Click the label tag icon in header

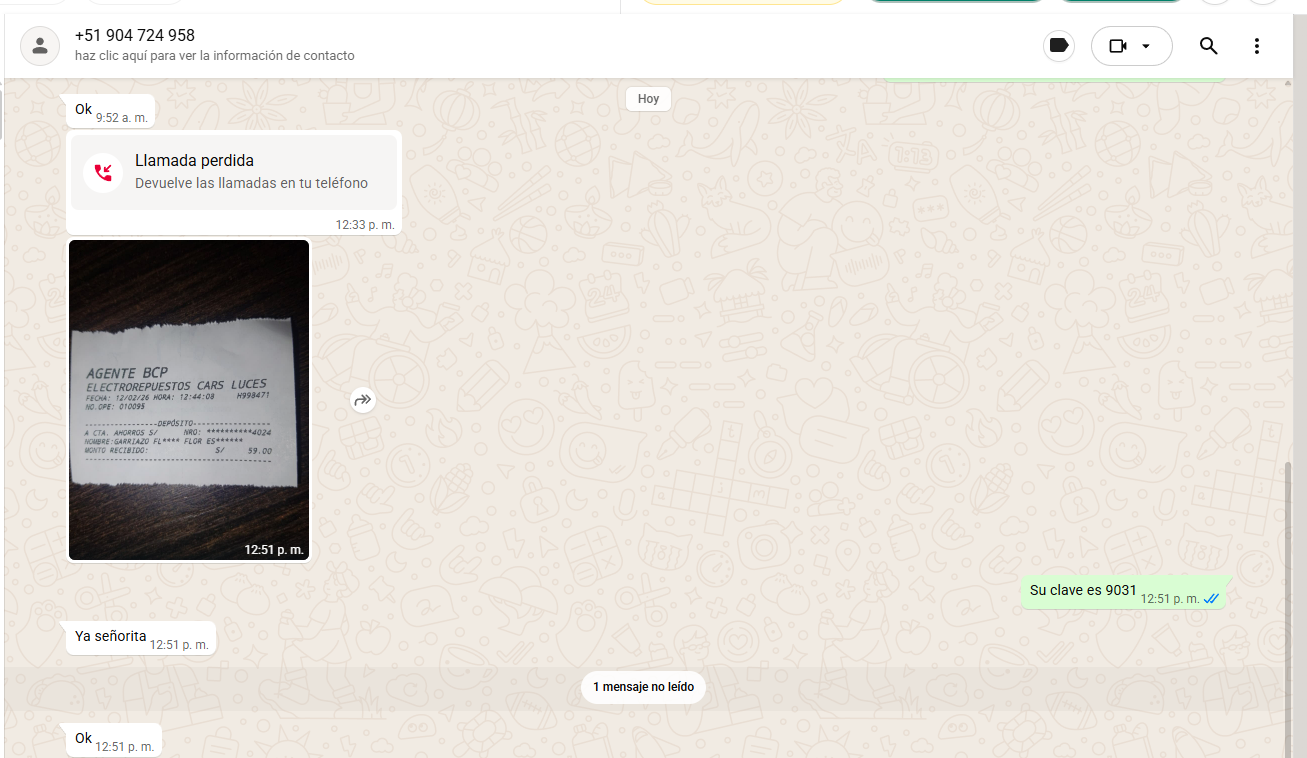pyautogui.click(x=1058, y=46)
